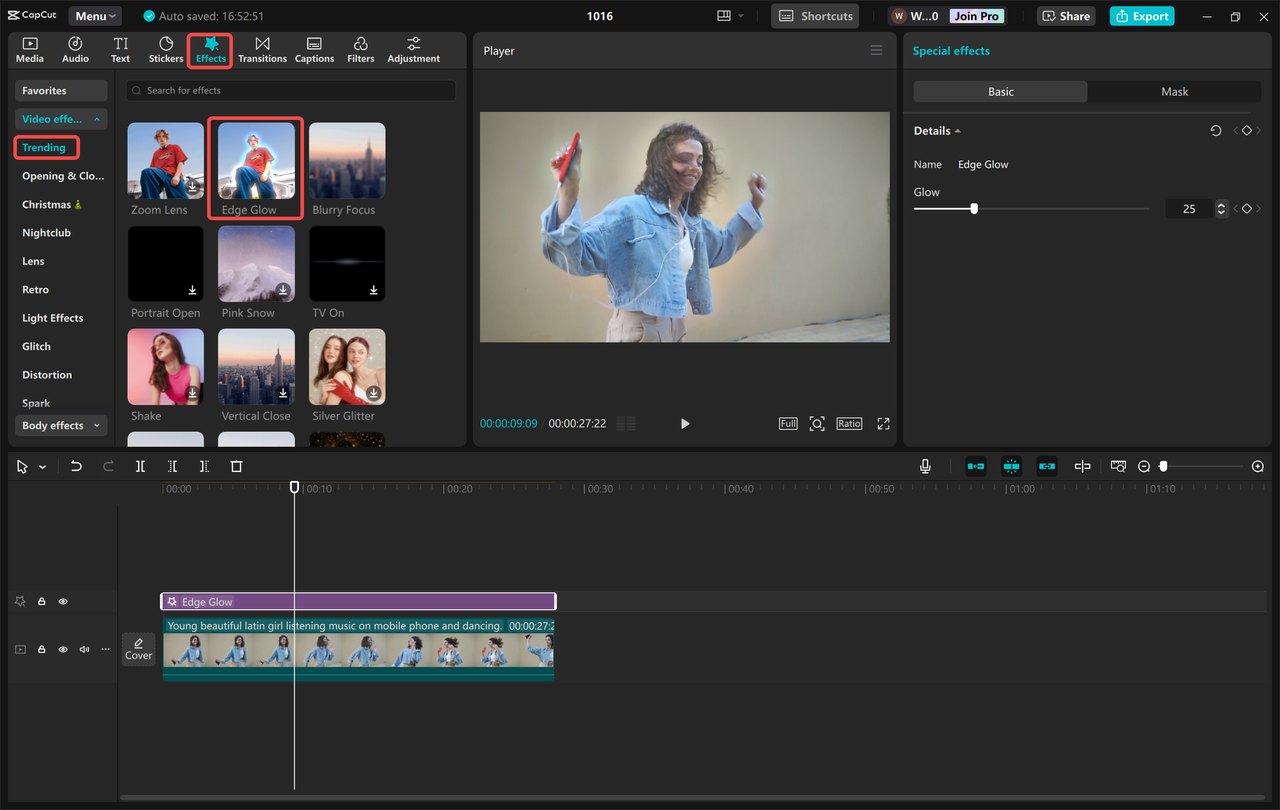Screen dimensions: 1280x810
Task: Select the Transitions panel
Action: (262, 48)
